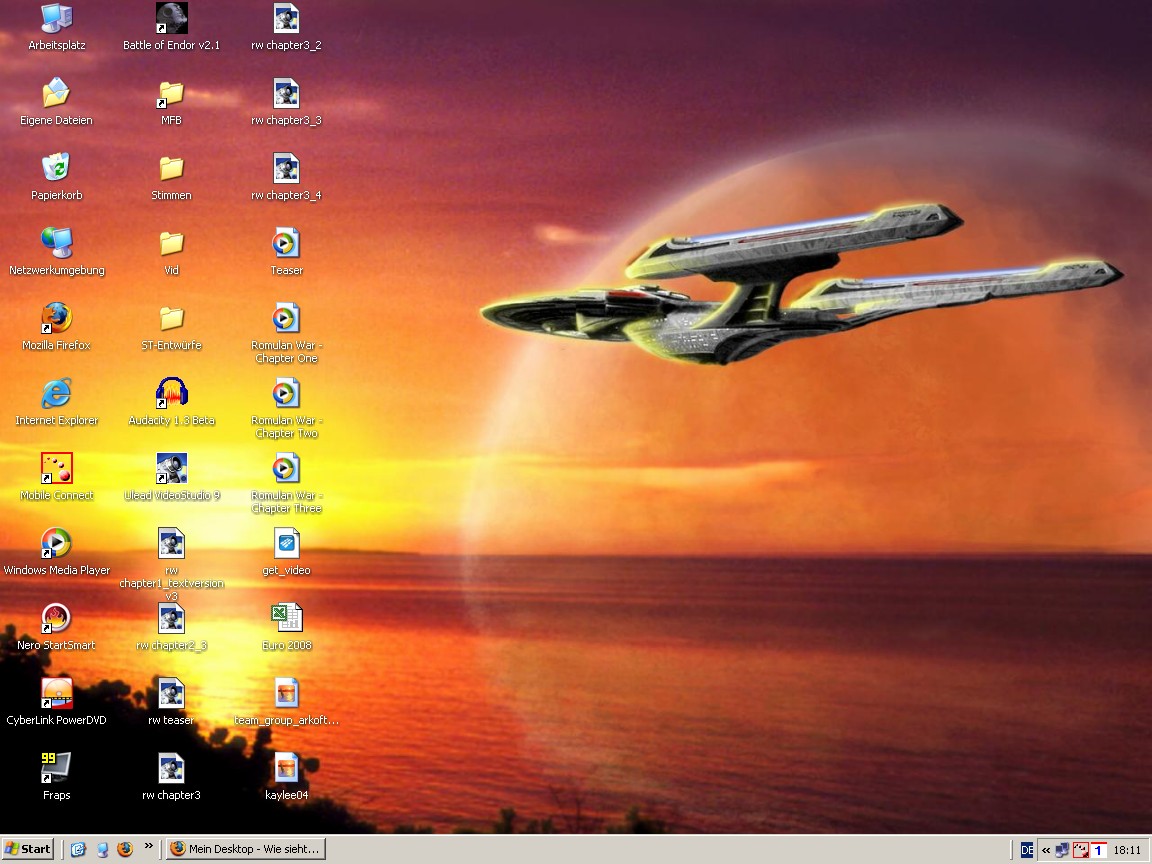This screenshot has height=864, width=1152.
Task: Select the Audacity 1.3 Beta icon
Action: [x=172, y=394]
